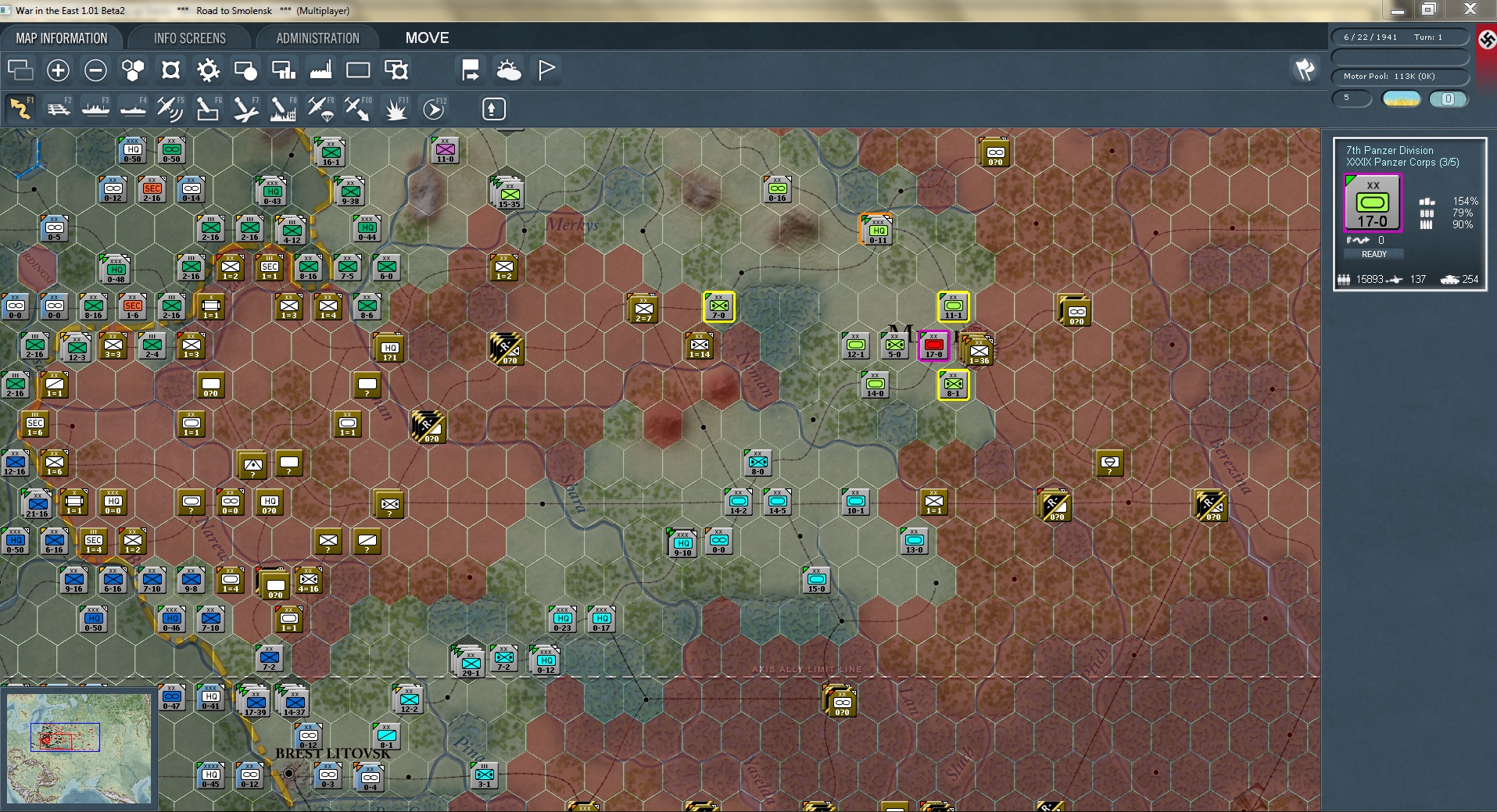Click the 5 value pill

pos(1352,98)
